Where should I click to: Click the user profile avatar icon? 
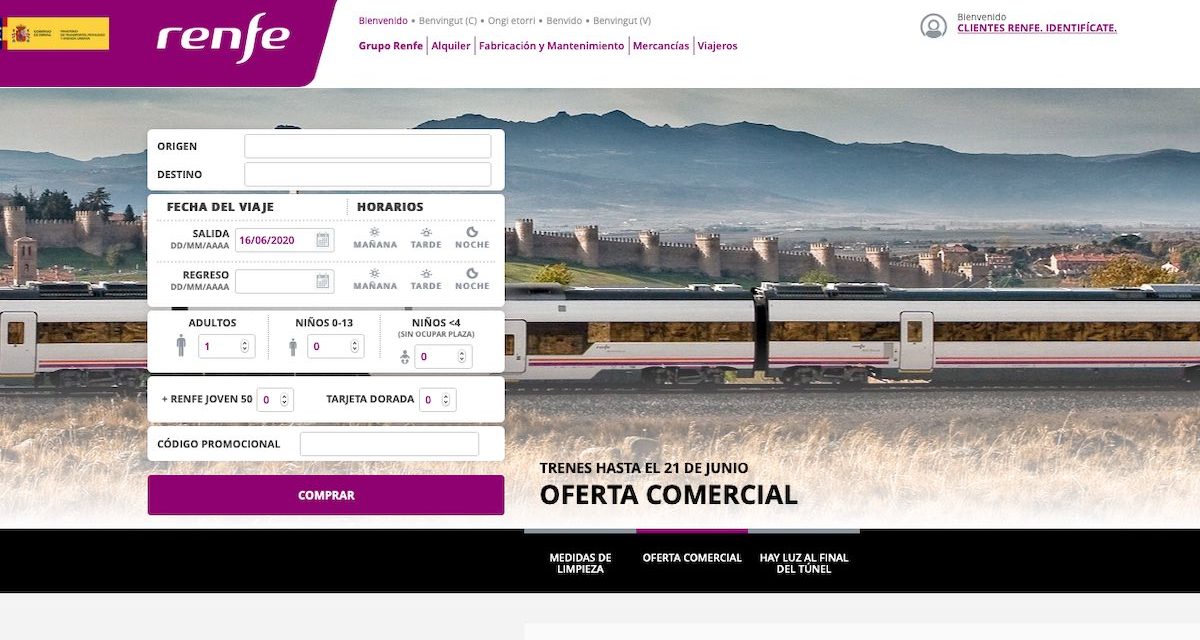(x=933, y=27)
